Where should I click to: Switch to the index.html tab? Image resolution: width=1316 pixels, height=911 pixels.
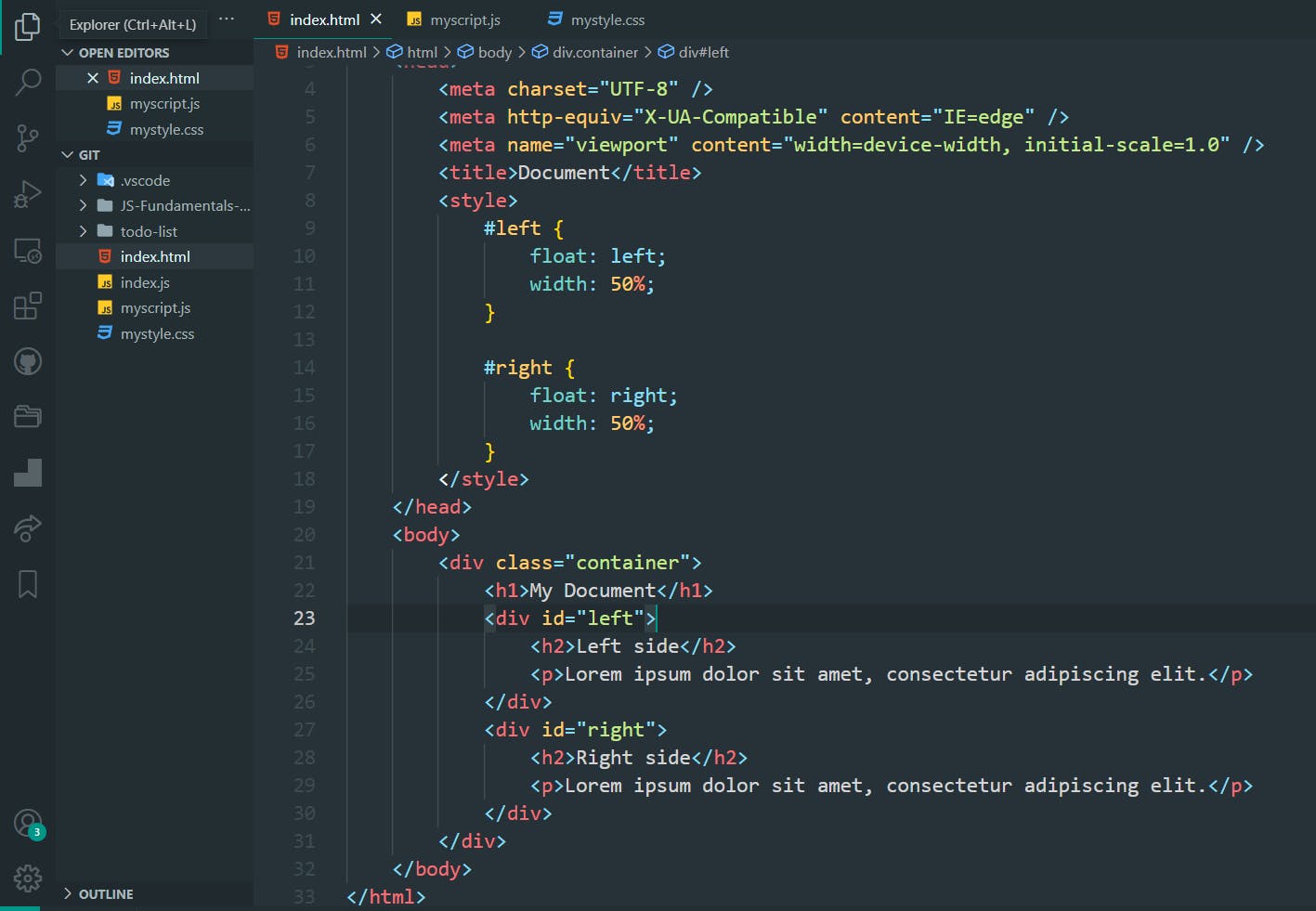(x=325, y=20)
